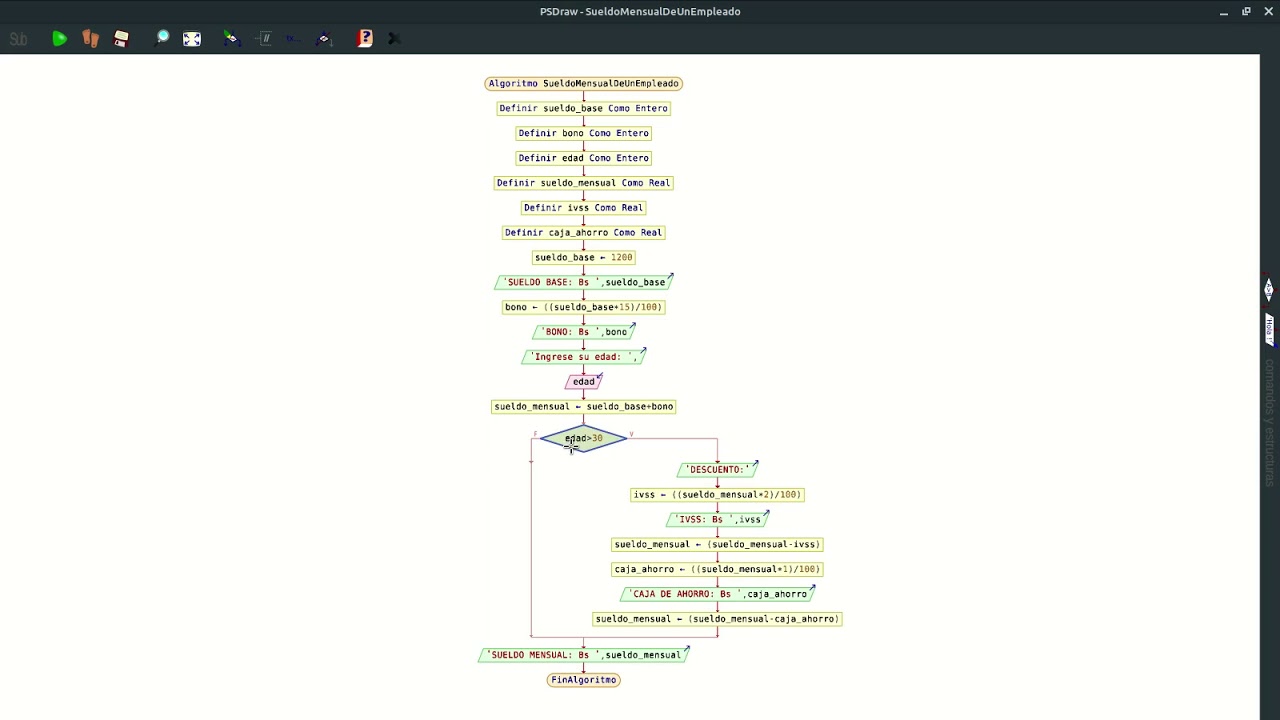Viewport: 1280px width, 720px height.
Task: Start step-by-step execution with footprints icon
Action: tap(91, 39)
